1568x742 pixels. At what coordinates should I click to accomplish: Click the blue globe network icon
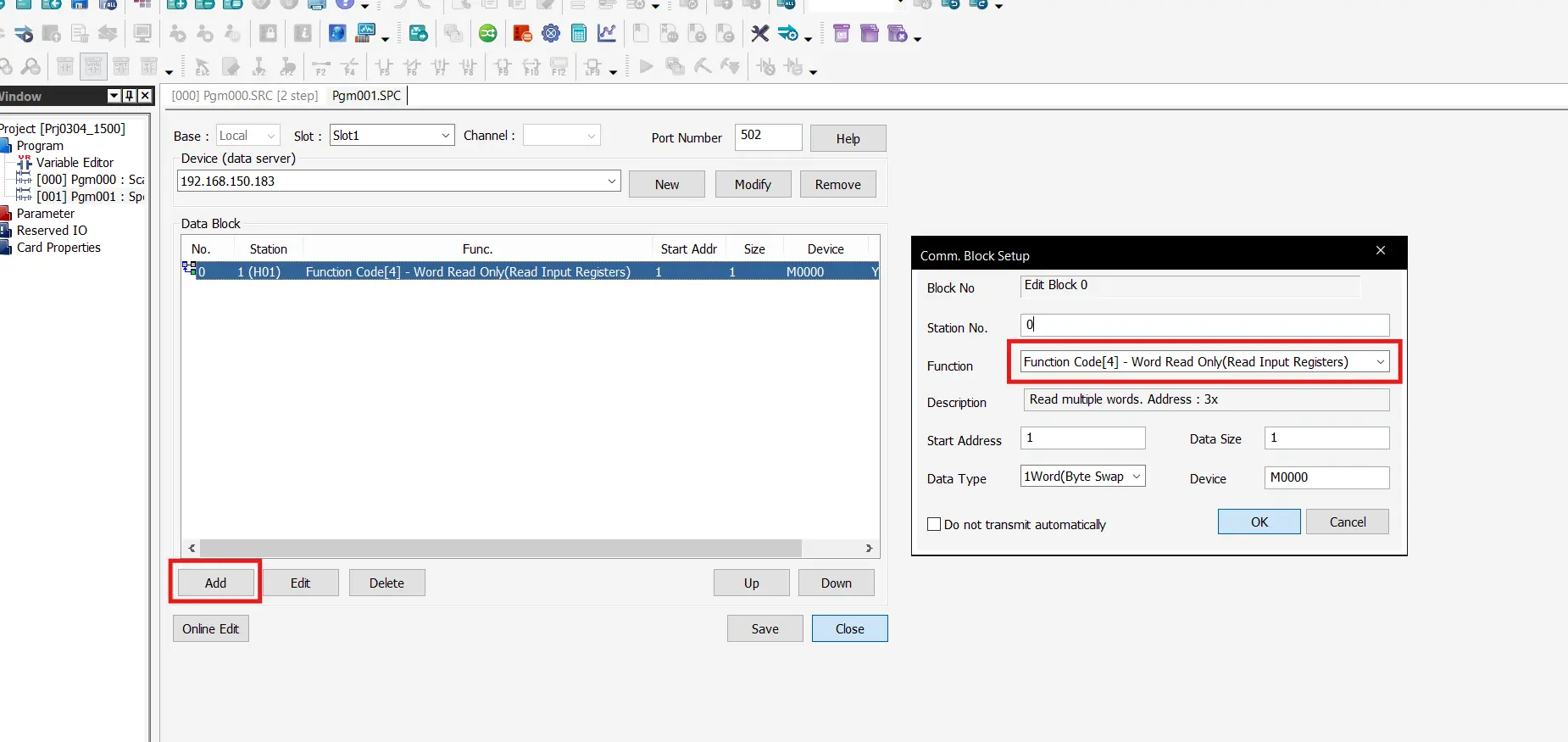(337, 34)
